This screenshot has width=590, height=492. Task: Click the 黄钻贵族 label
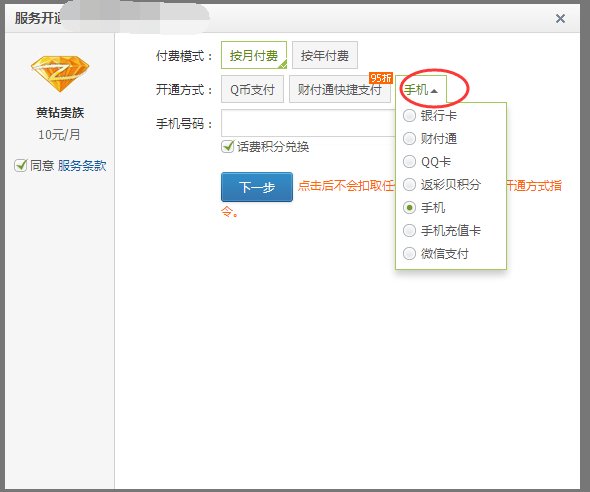[x=60, y=112]
